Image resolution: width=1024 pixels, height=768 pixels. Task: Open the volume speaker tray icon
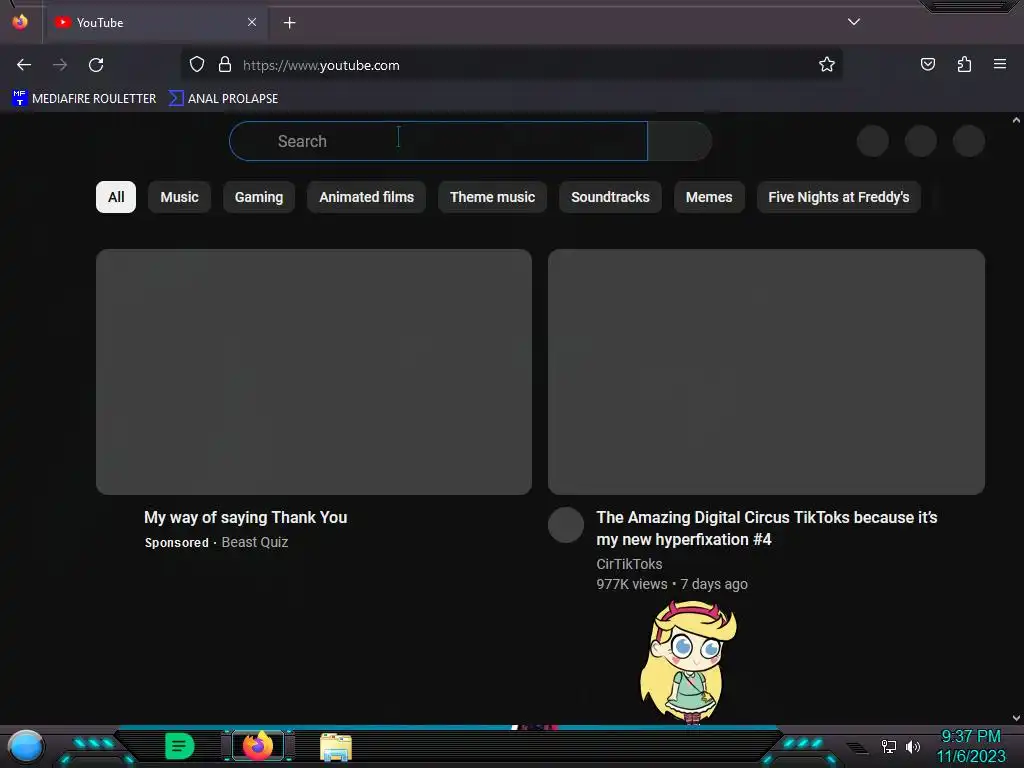pyautogui.click(x=913, y=746)
